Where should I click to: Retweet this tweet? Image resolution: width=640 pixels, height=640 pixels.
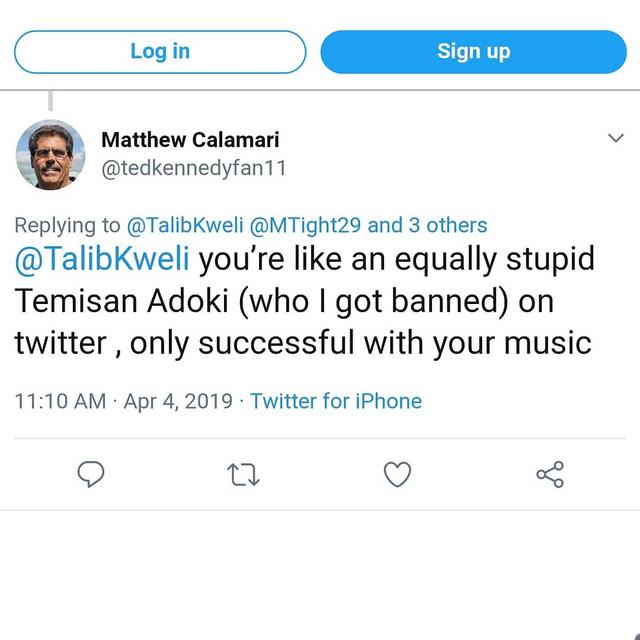click(x=245, y=474)
